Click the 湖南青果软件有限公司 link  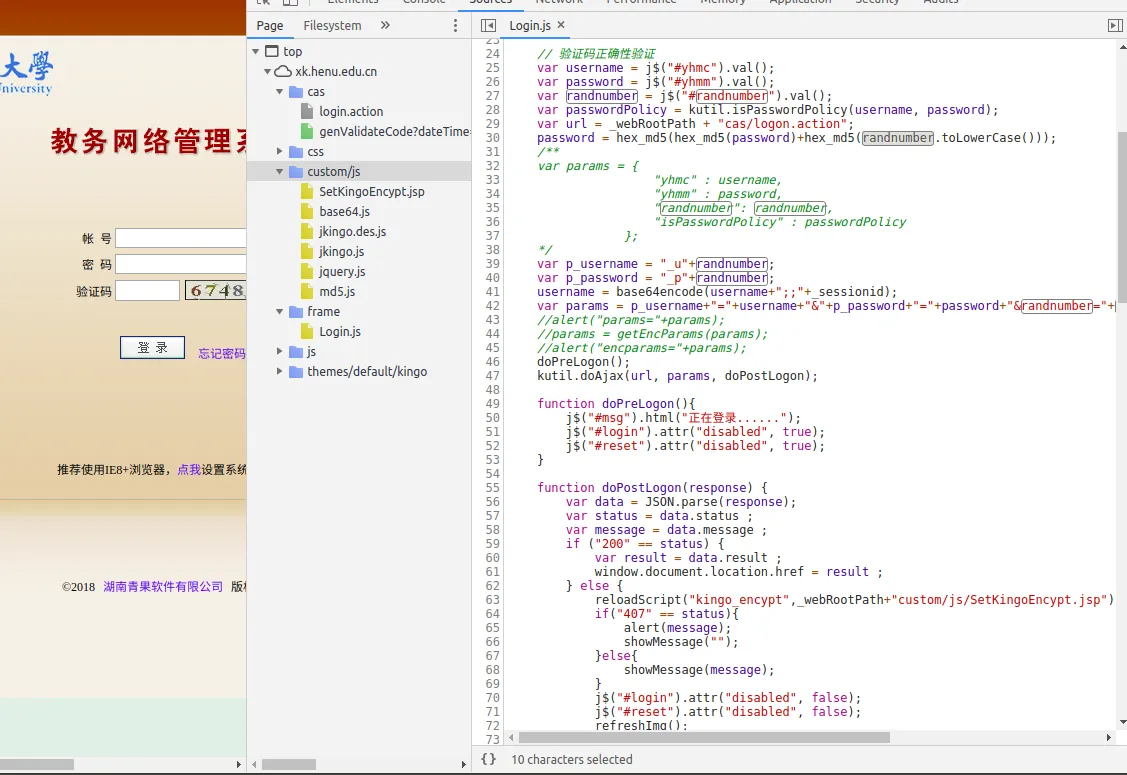pos(163,587)
